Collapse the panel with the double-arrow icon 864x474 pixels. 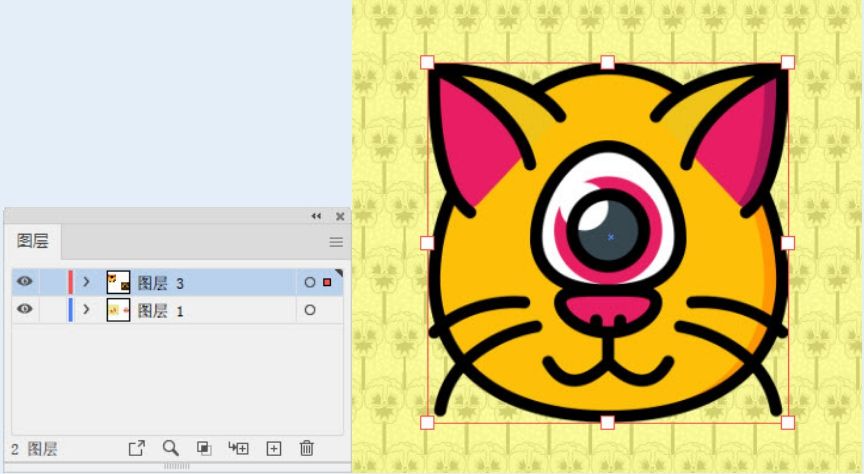[316, 216]
